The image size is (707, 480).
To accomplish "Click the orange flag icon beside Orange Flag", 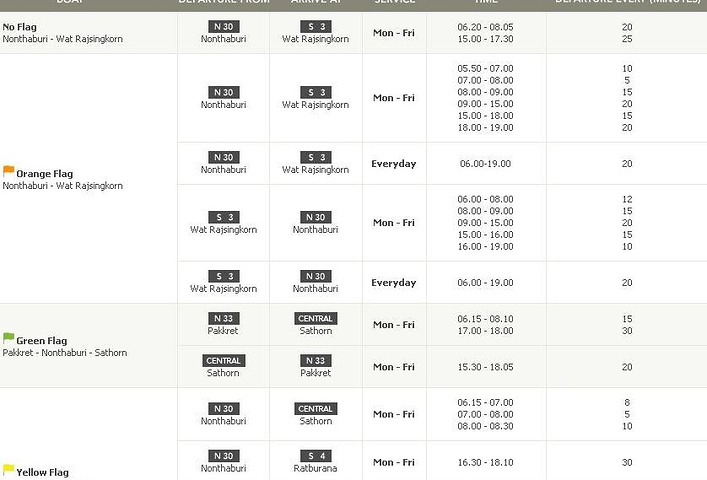I will click(8, 172).
